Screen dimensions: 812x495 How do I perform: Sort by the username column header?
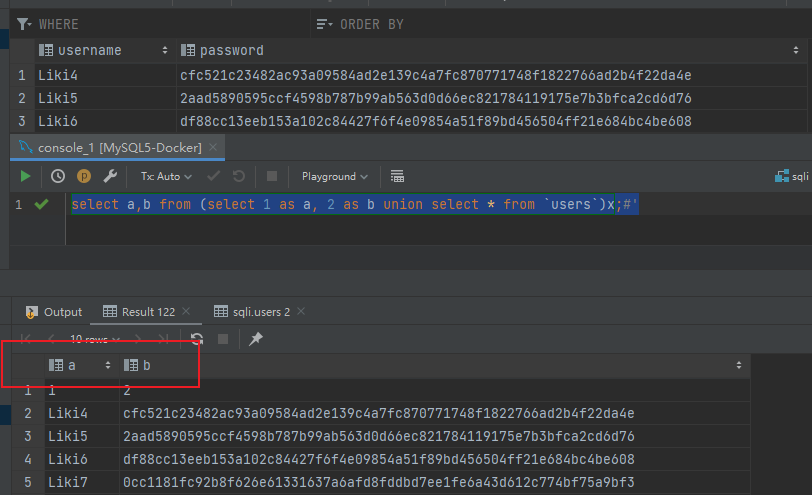pyautogui.click(x=90, y=50)
